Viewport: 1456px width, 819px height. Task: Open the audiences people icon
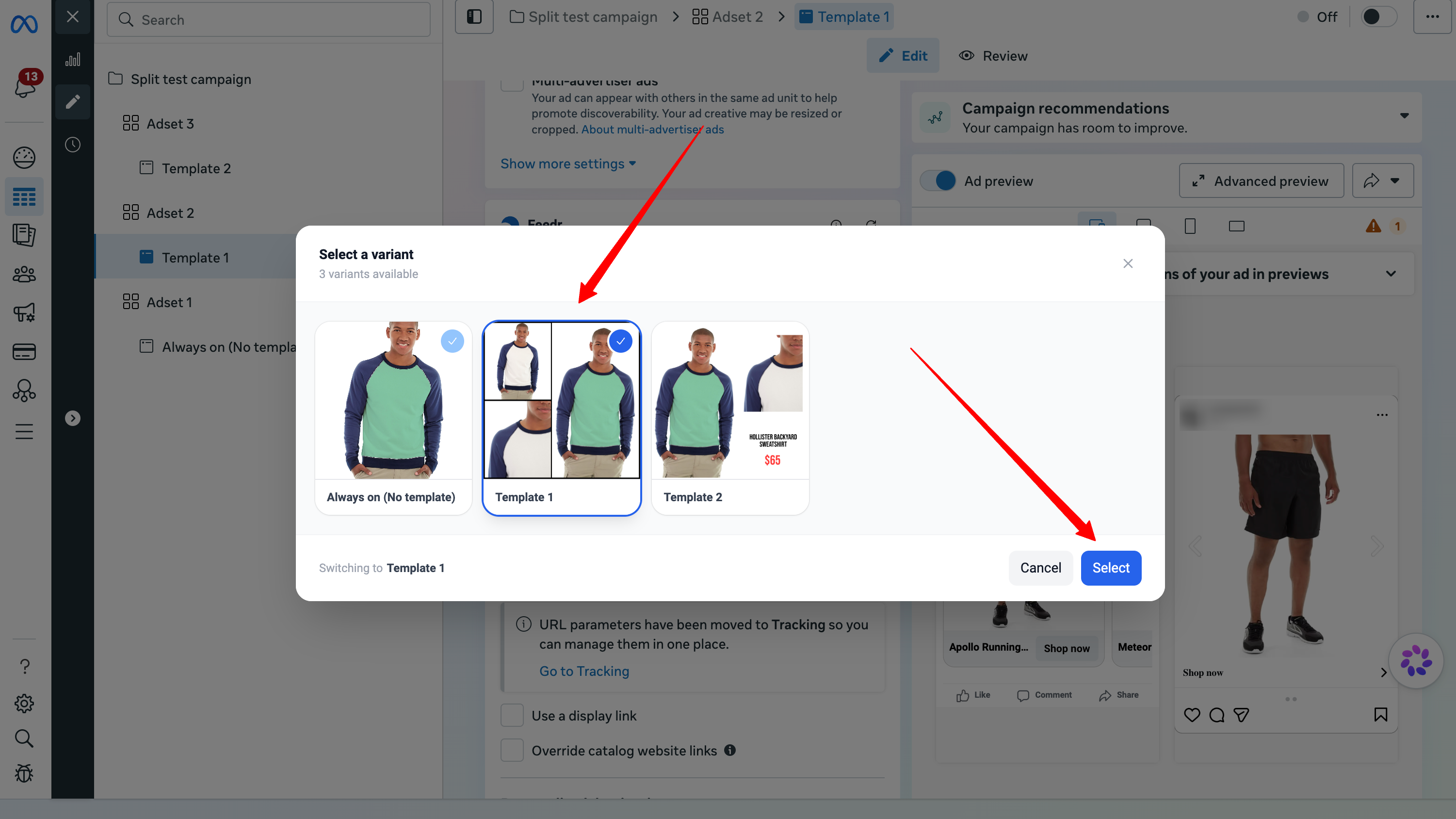coord(24,274)
